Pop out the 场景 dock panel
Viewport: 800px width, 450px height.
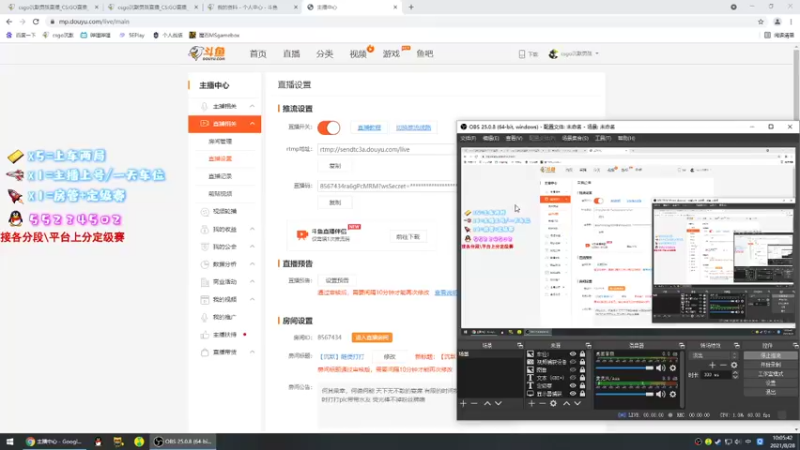520,345
